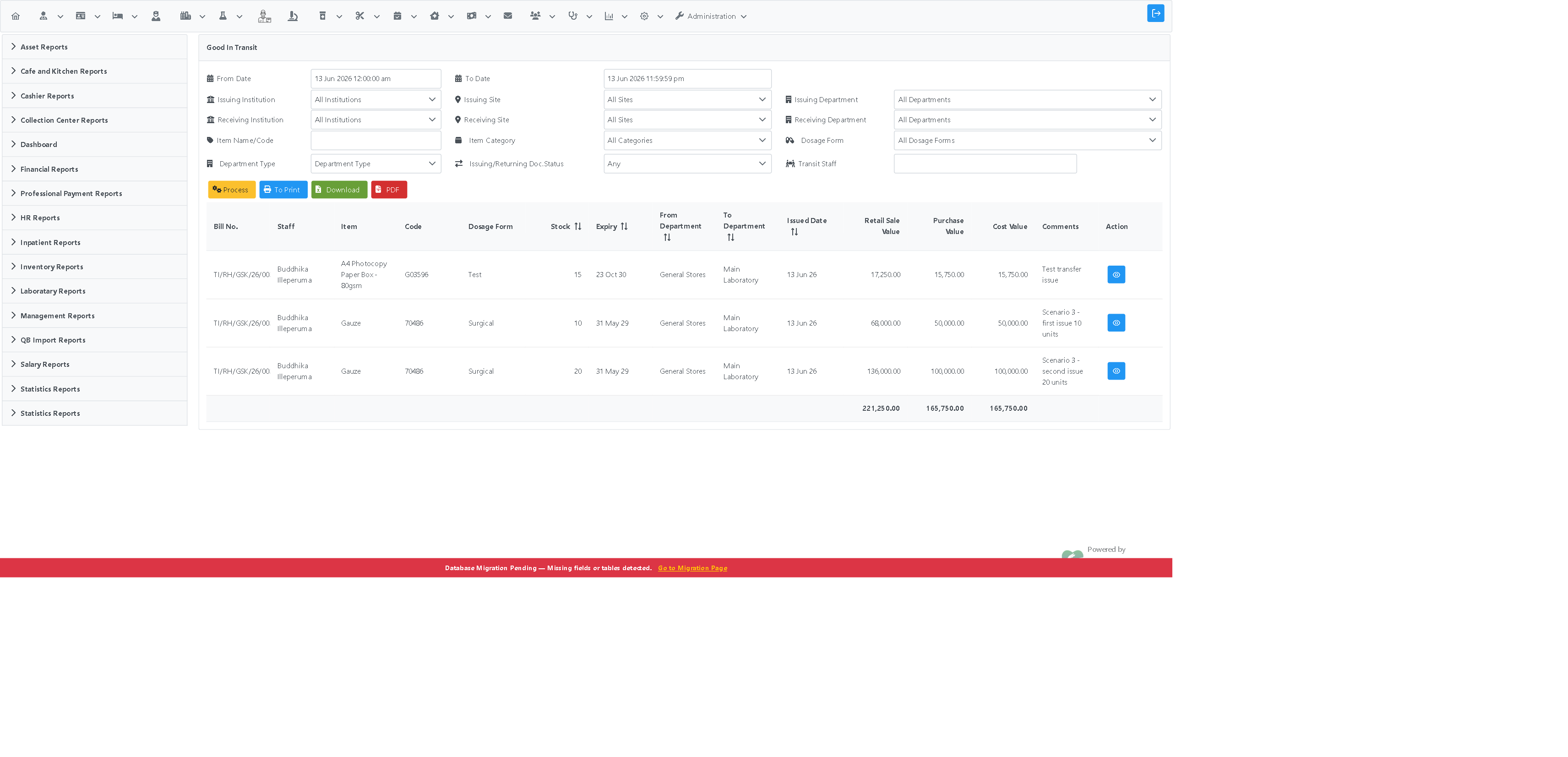1568x757 pixels.
Task: Click the envelope mail icon
Action: [x=508, y=16]
